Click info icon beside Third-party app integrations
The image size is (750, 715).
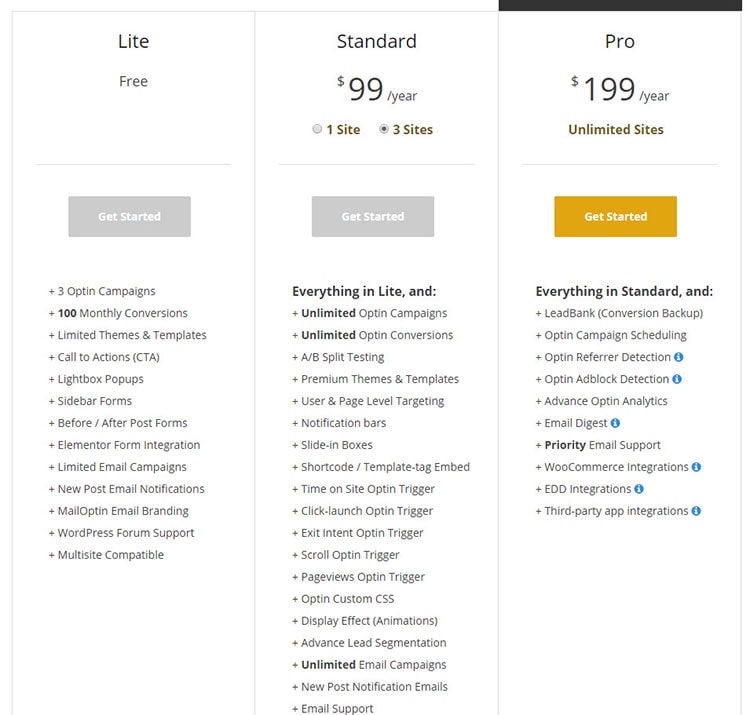[x=696, y=511]
